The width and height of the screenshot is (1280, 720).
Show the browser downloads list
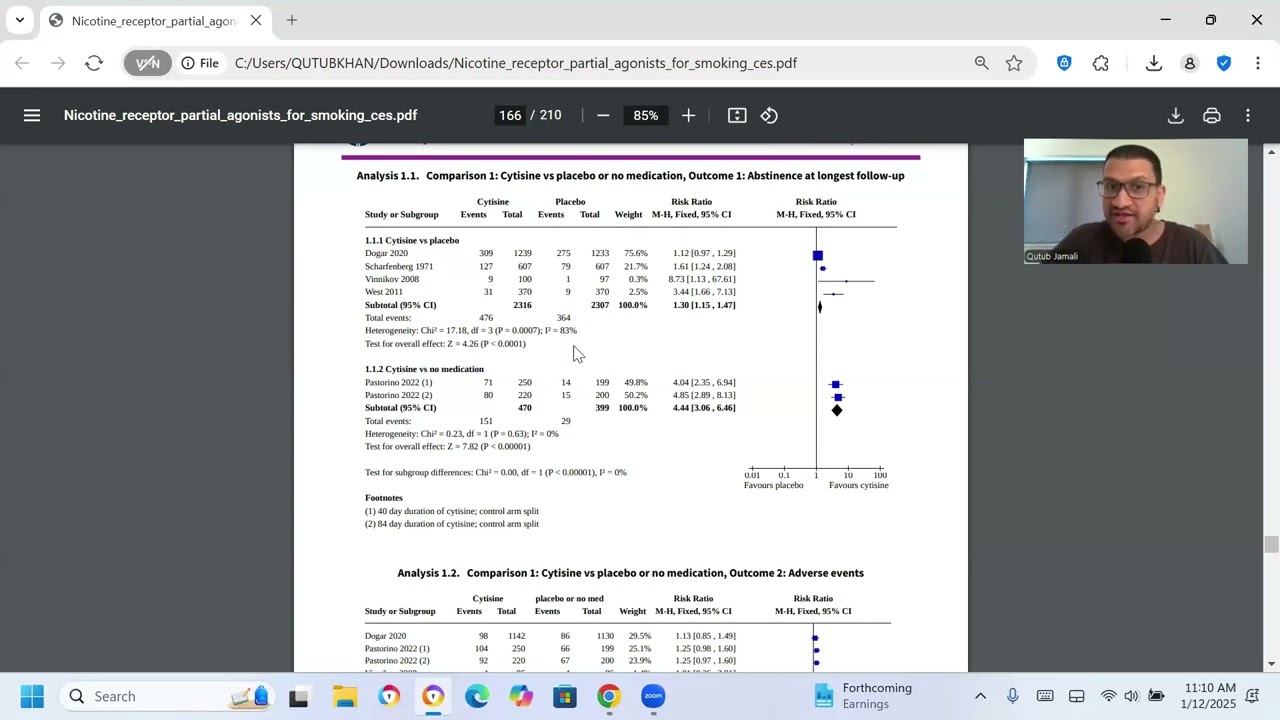coord(1154,63)
